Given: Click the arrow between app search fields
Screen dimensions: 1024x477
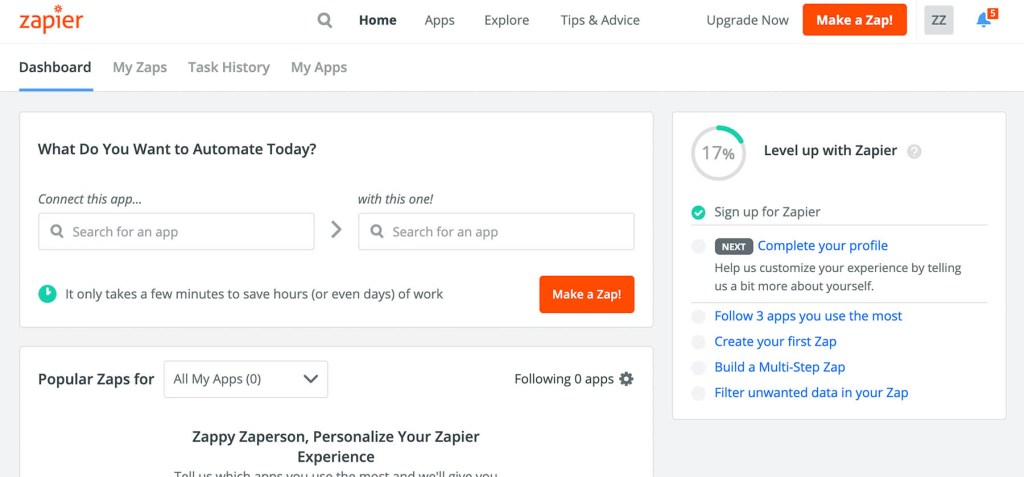Looking at the screenshot, I should click(x=336, y=230).
